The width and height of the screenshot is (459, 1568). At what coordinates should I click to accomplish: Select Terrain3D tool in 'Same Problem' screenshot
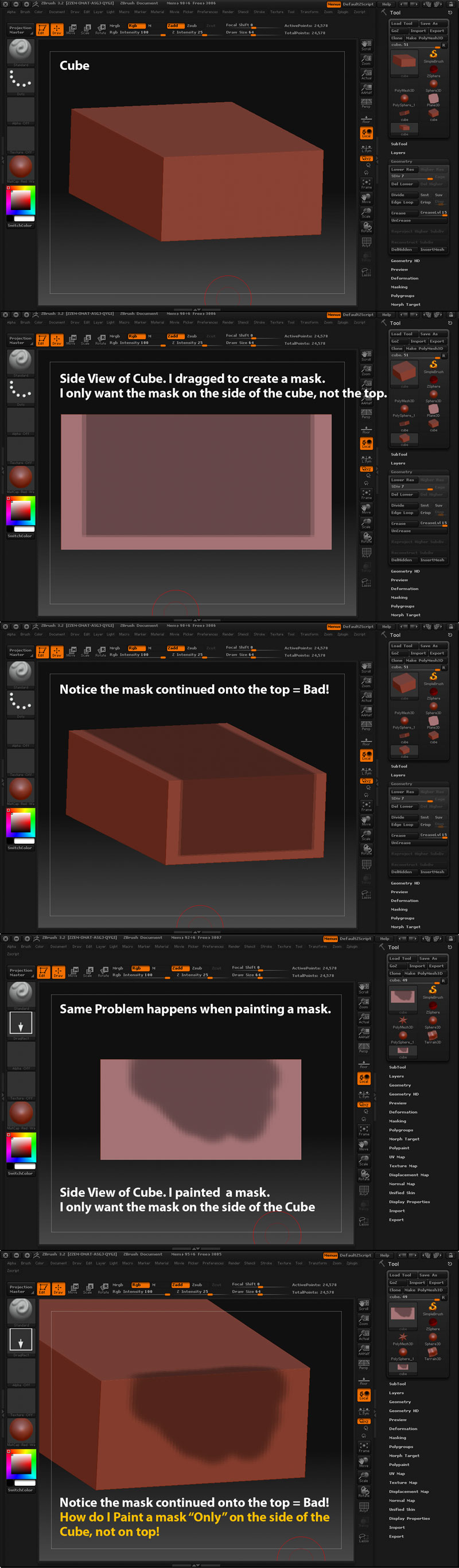click(x=432, y=1037)
